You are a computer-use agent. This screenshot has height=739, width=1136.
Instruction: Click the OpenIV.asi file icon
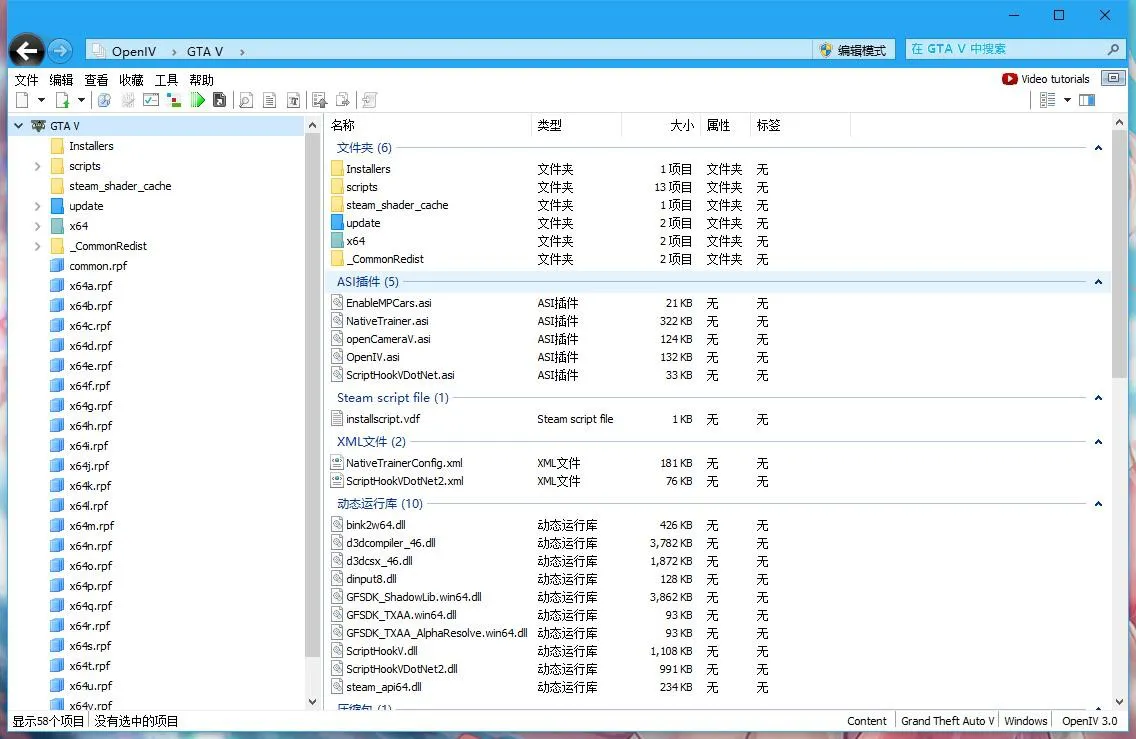tap(337, 356)
